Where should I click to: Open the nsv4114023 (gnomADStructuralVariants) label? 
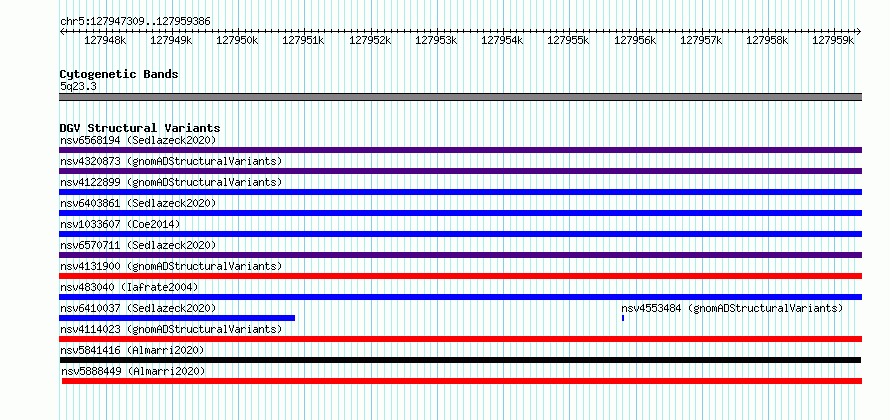pos(171,329)
